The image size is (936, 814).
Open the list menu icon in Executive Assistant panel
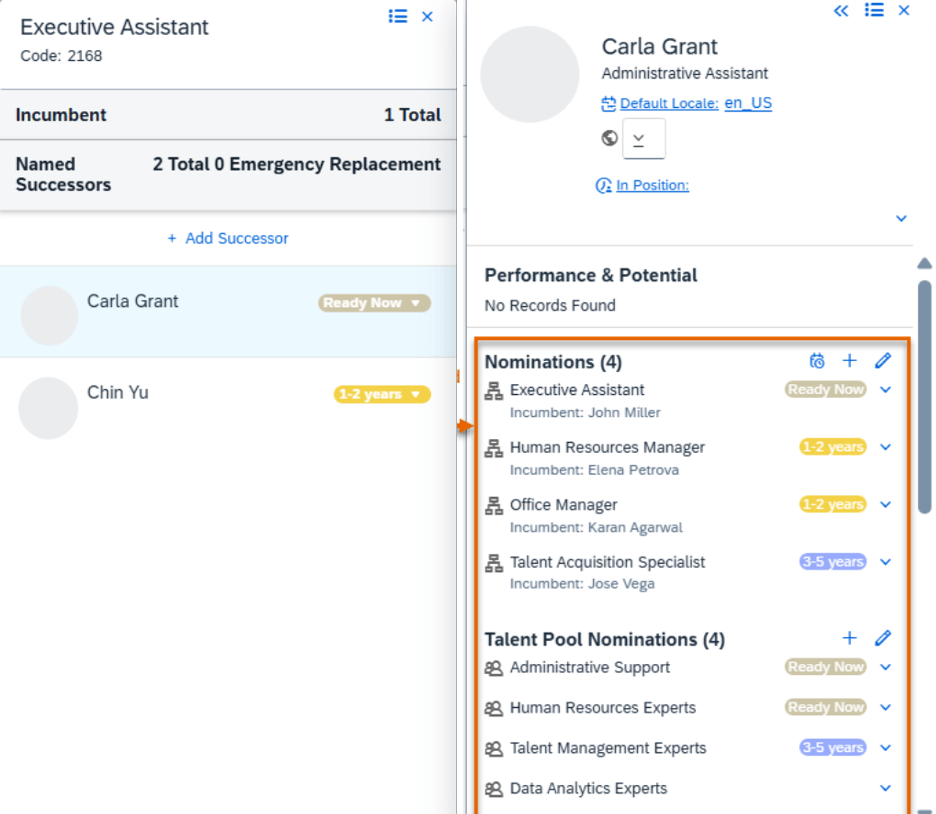[x=398, y=16]
